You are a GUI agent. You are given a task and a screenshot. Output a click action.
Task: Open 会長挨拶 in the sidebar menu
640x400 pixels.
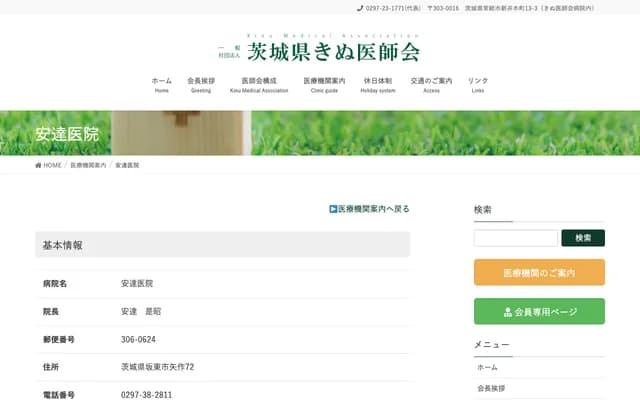(x=491, y=388)
